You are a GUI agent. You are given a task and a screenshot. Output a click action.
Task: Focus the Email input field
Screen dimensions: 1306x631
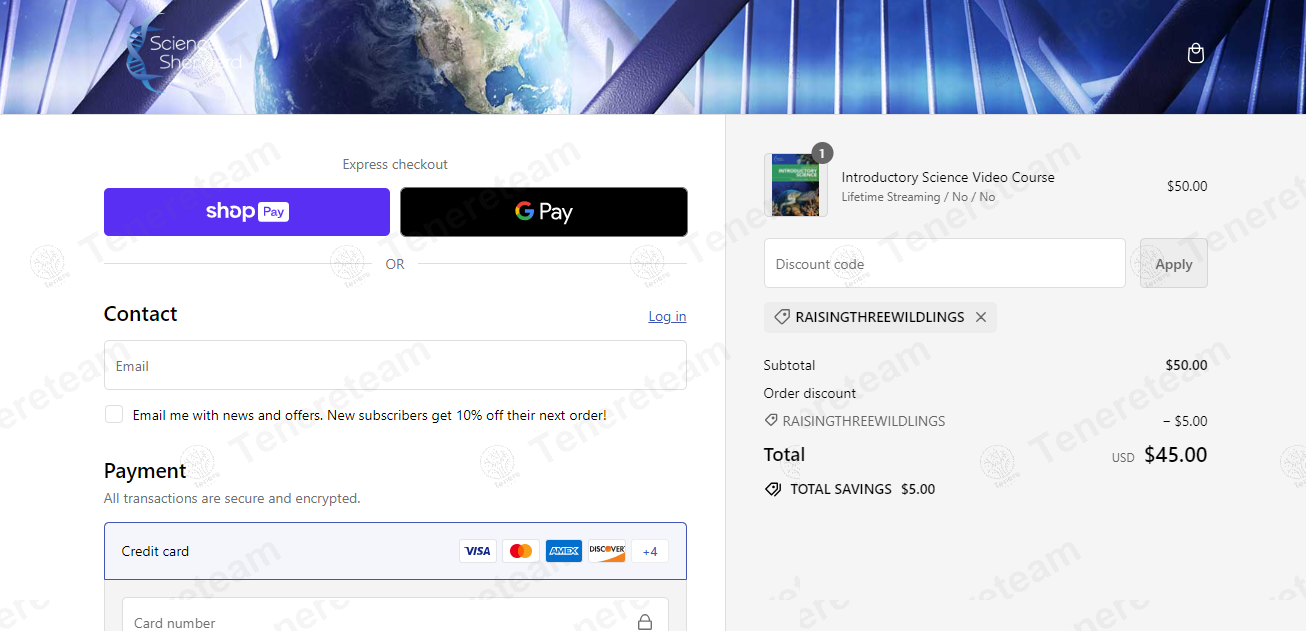(395, 366)
